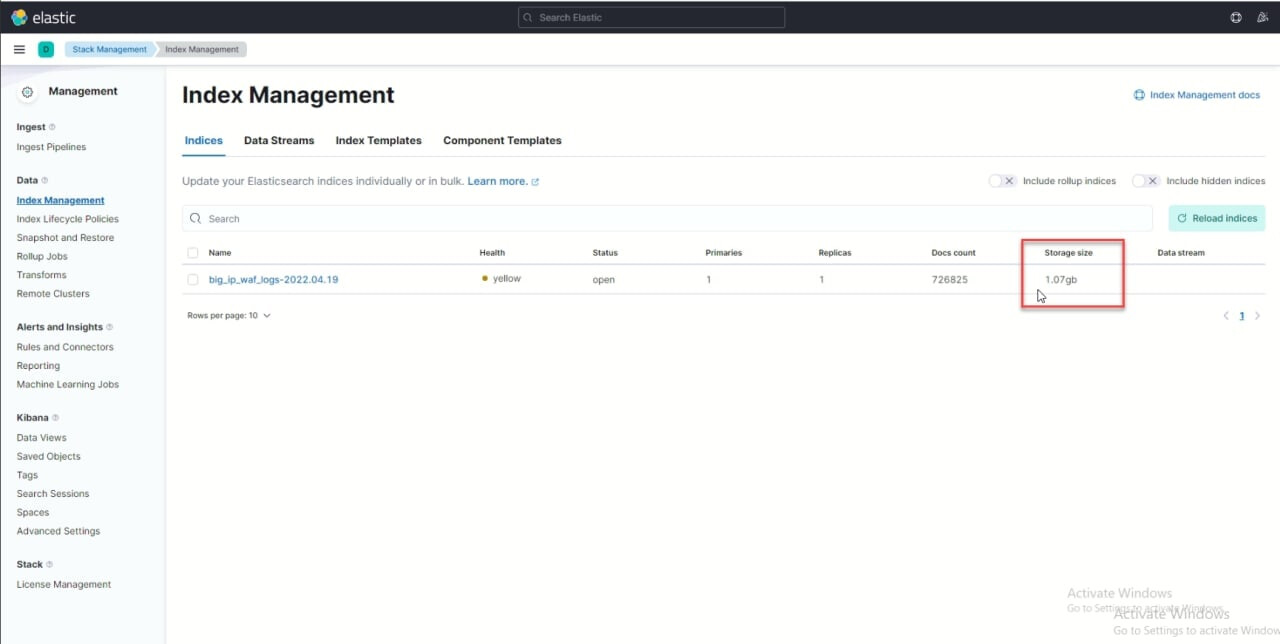This screenshot has height=644, width=1280.
Task: Click the indices Search input field
Action: tap(667, 219)
